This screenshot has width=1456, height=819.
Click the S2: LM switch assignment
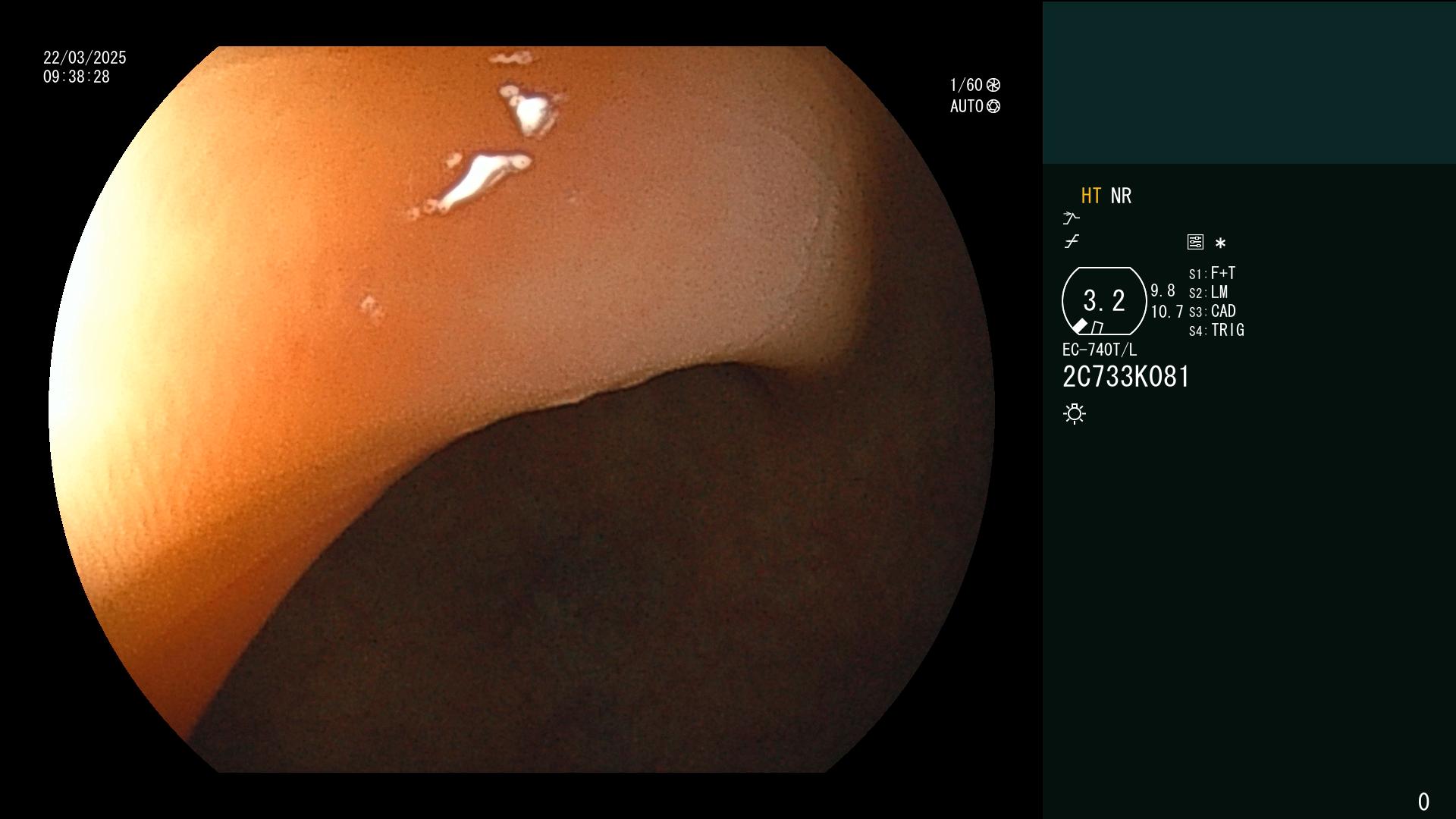(x=1208, y=292)
